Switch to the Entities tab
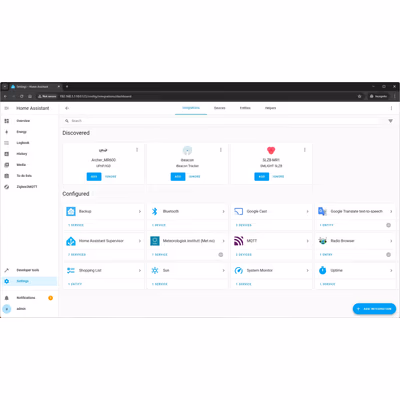The image size is (400, 400). tap(245, 108)
